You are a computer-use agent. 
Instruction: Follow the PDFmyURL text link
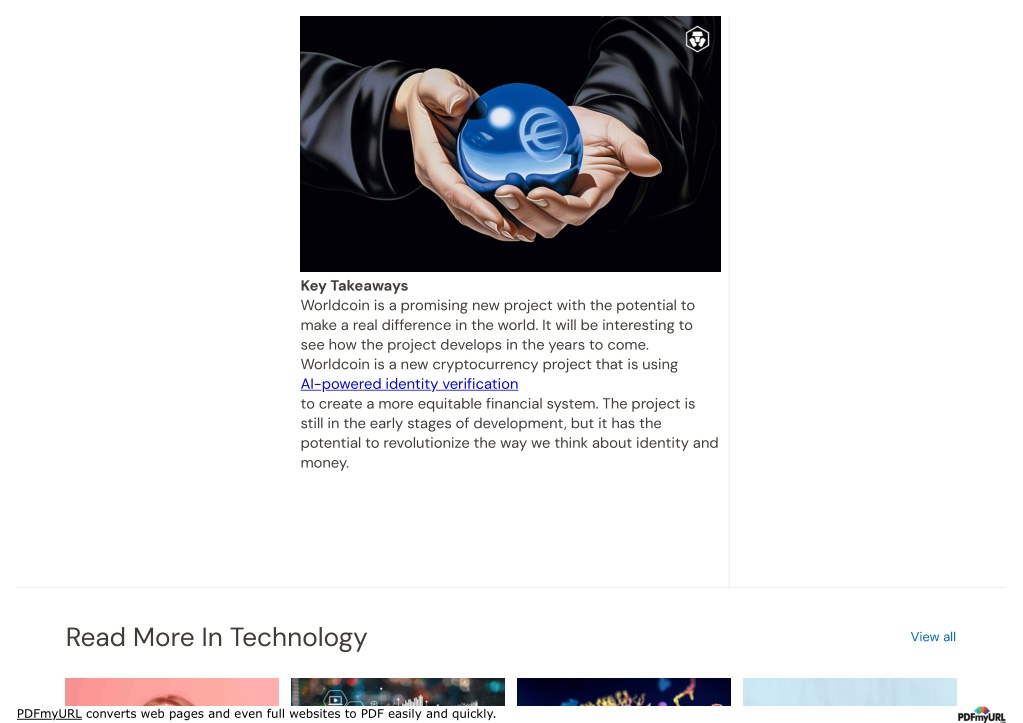coord(49,714)
